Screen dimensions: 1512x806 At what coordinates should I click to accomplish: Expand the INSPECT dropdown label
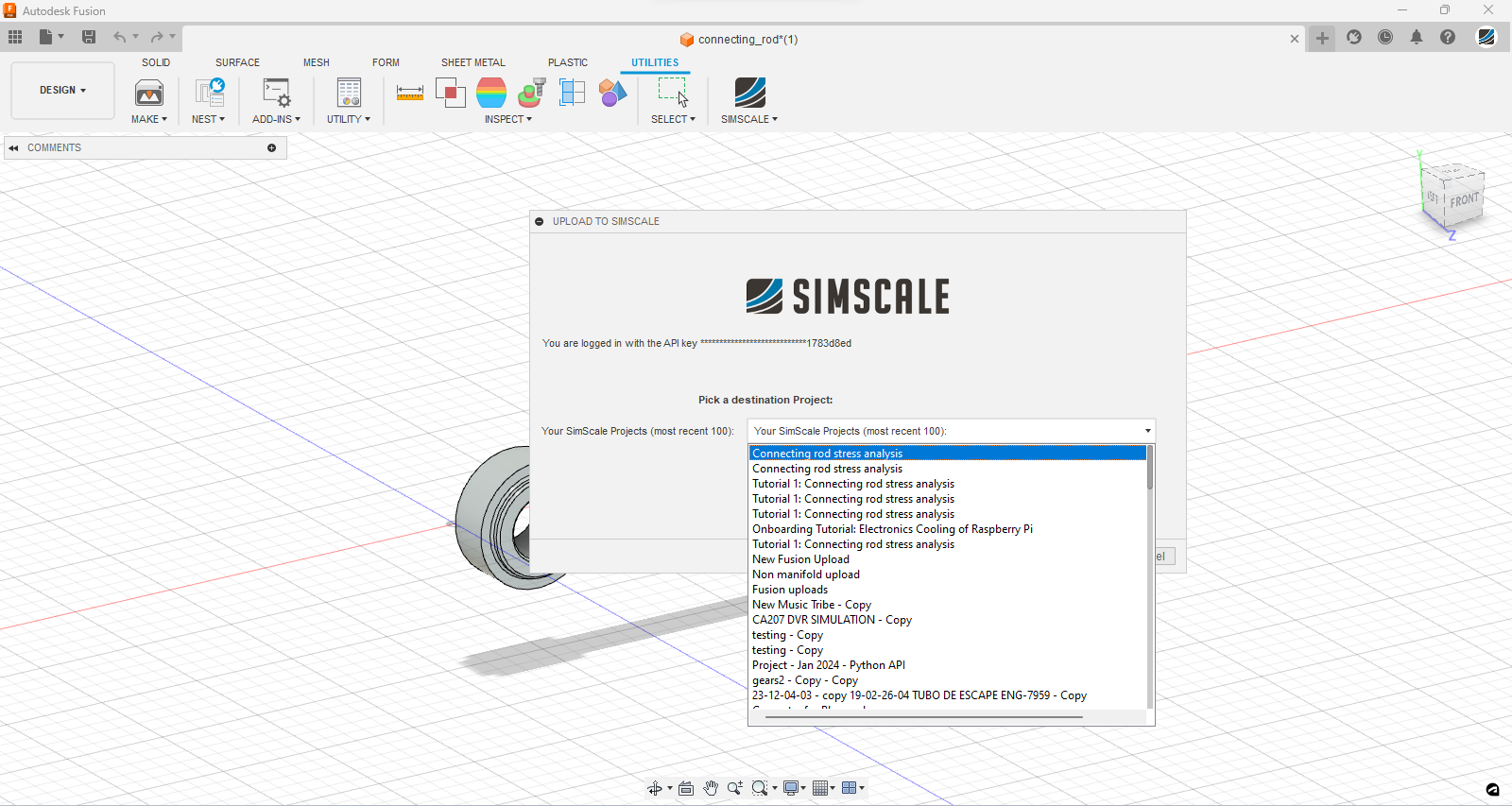pyautogui.click(x=508, y=120)
